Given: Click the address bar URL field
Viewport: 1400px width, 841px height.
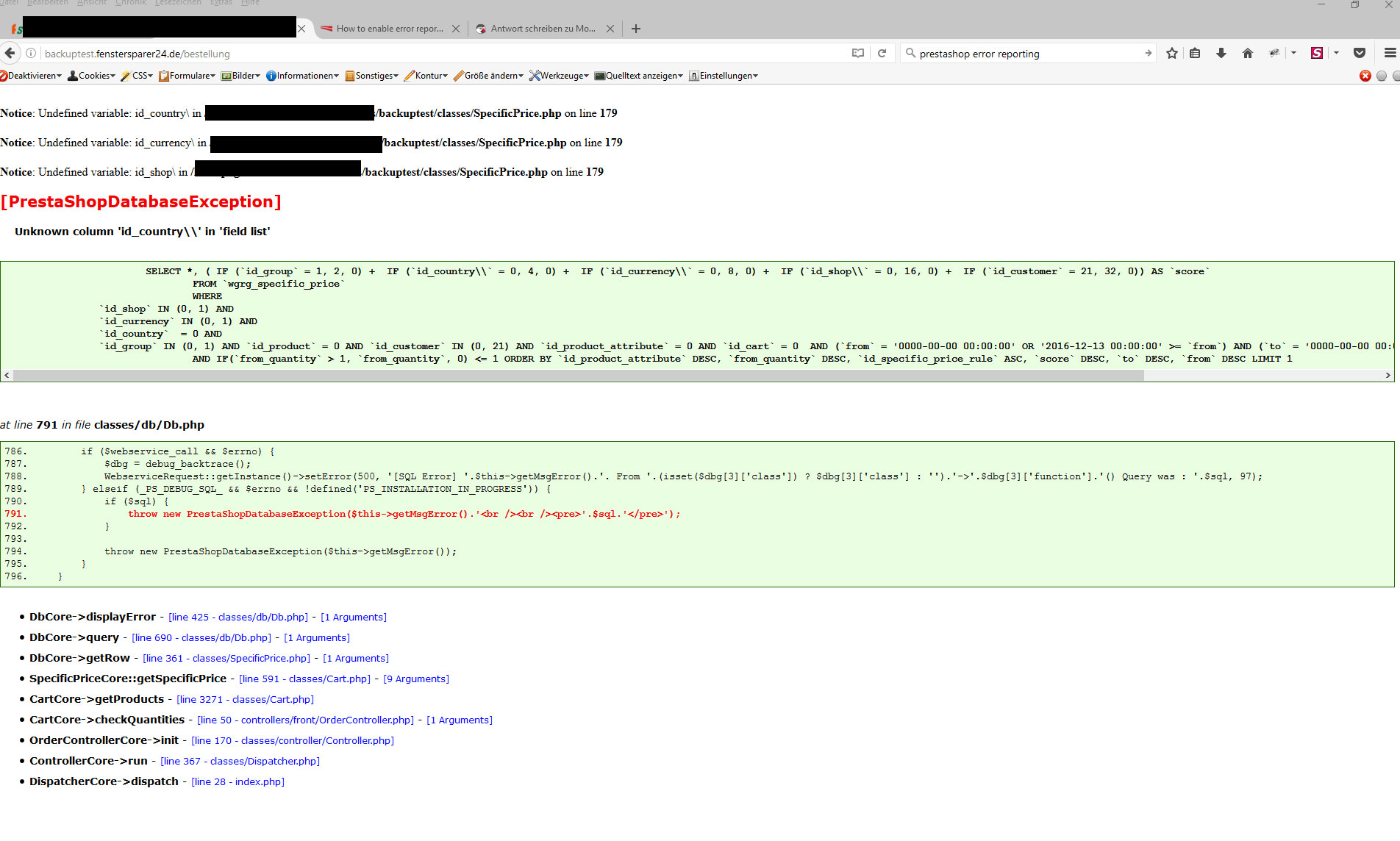Looking at the screenshot, I should pos(441,53).
